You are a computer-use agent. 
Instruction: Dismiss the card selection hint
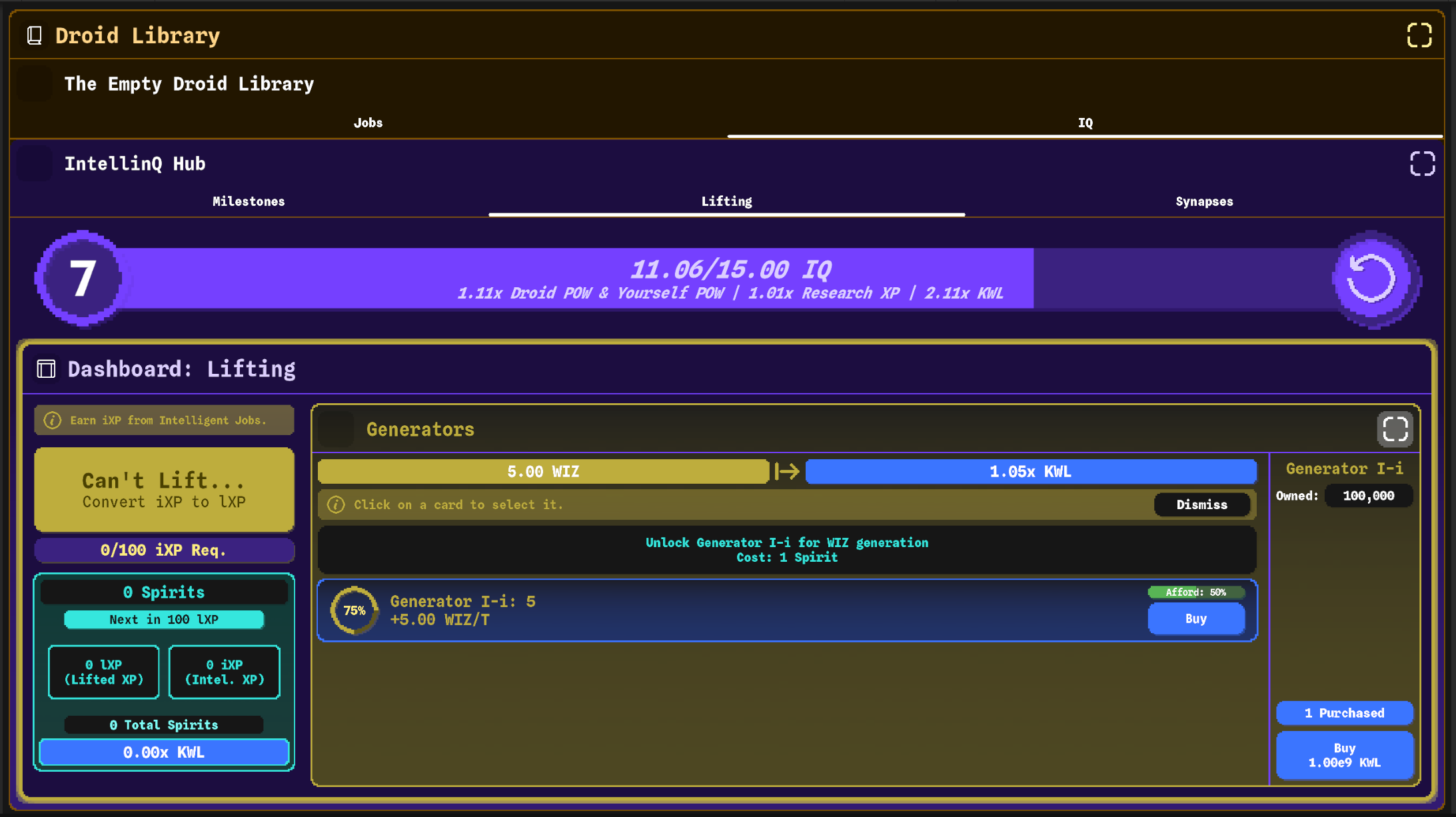pos(1201,504)
